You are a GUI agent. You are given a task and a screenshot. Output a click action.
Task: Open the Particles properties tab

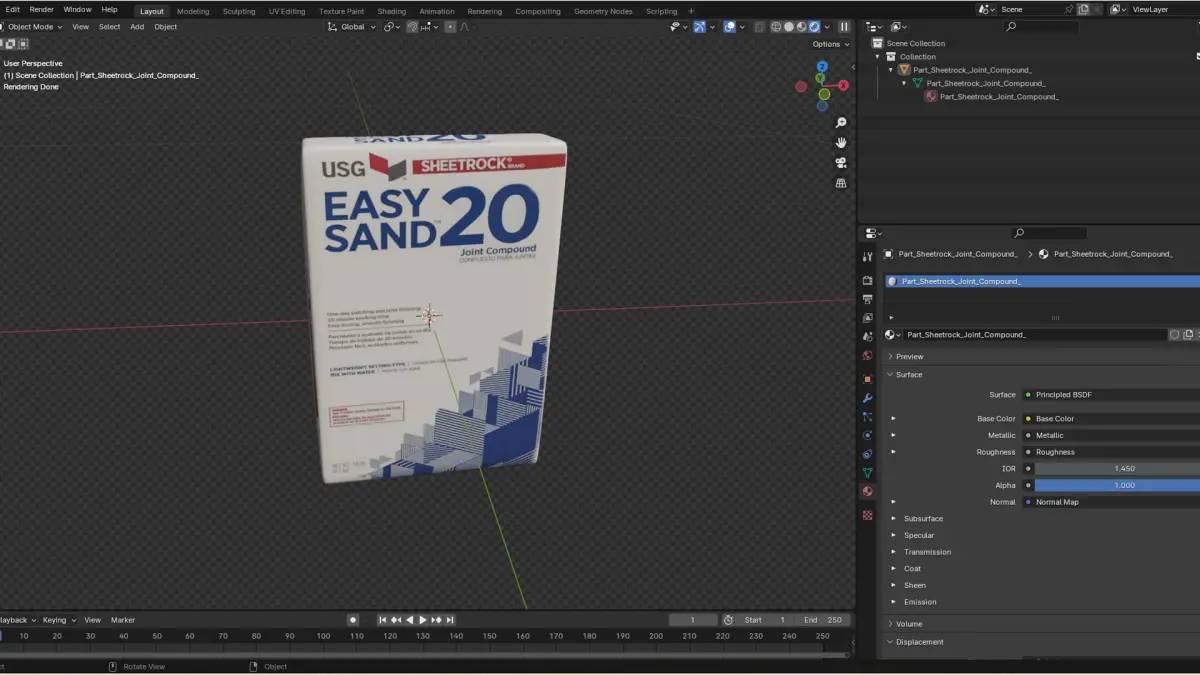(x=867, y=417)
